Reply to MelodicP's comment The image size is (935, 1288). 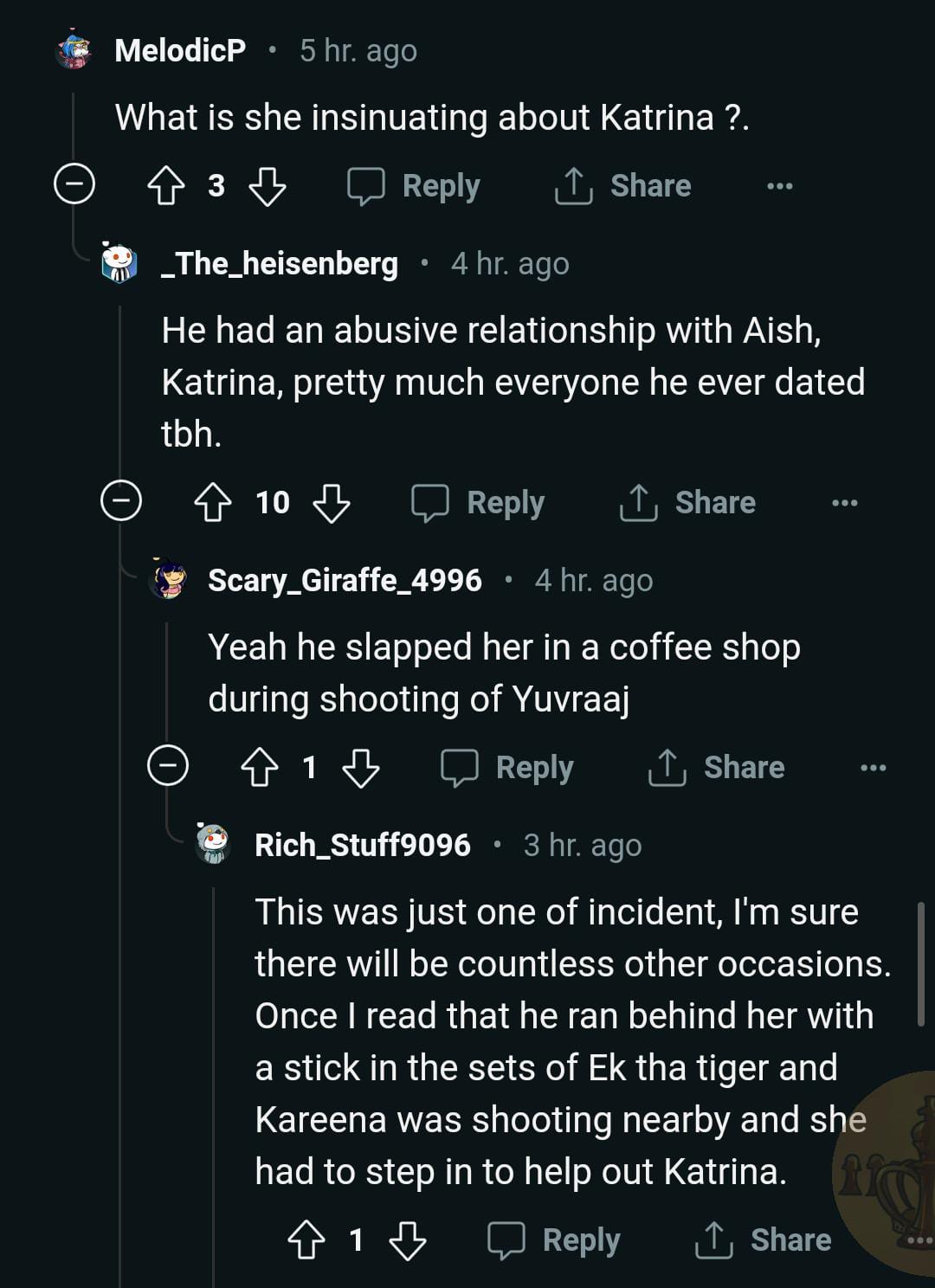(415, 186)
